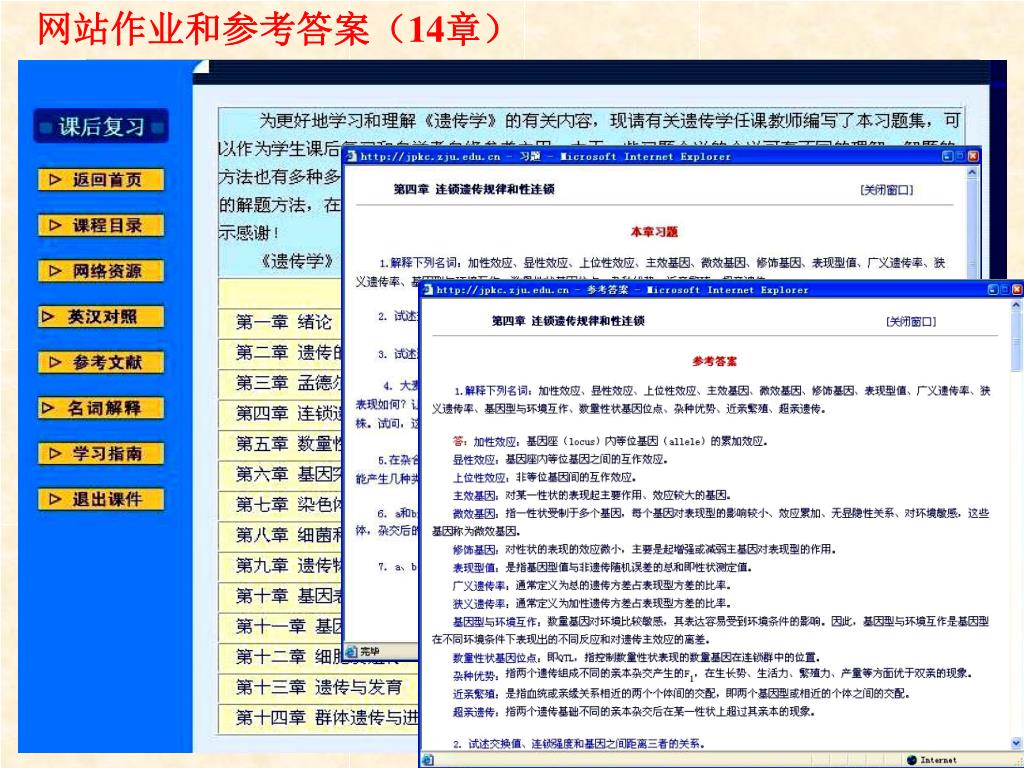Click the term 上位性效应 starting its own answer line
Image resolution: width=1024 pixels, height=768 pixels.
pos(479,477)
